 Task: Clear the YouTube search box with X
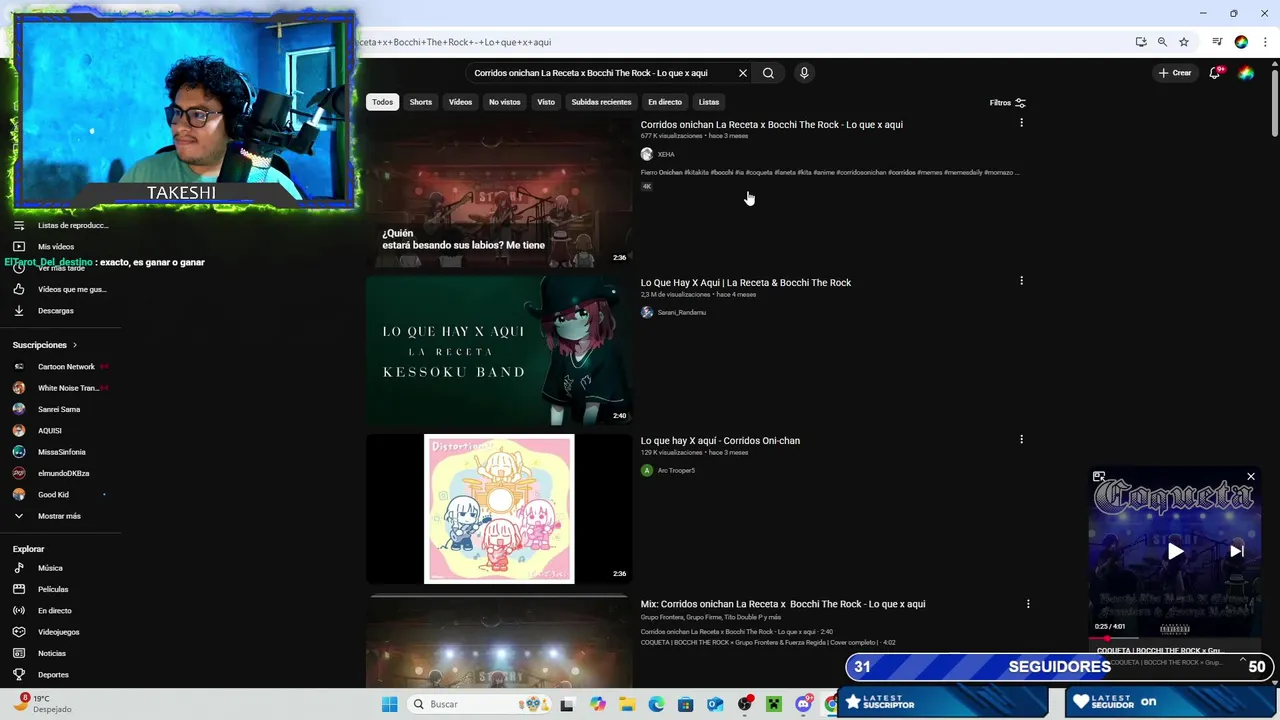[x=743, y=73]
